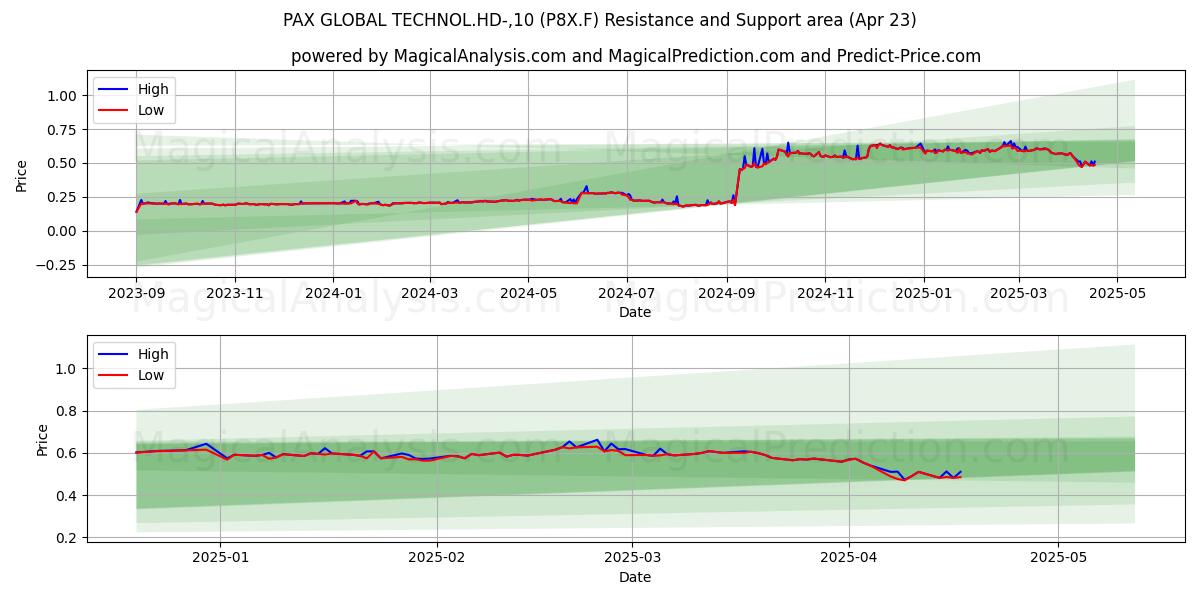
Task: Click the '0.2' price tick on bottom chart
Action: [68, 538]
